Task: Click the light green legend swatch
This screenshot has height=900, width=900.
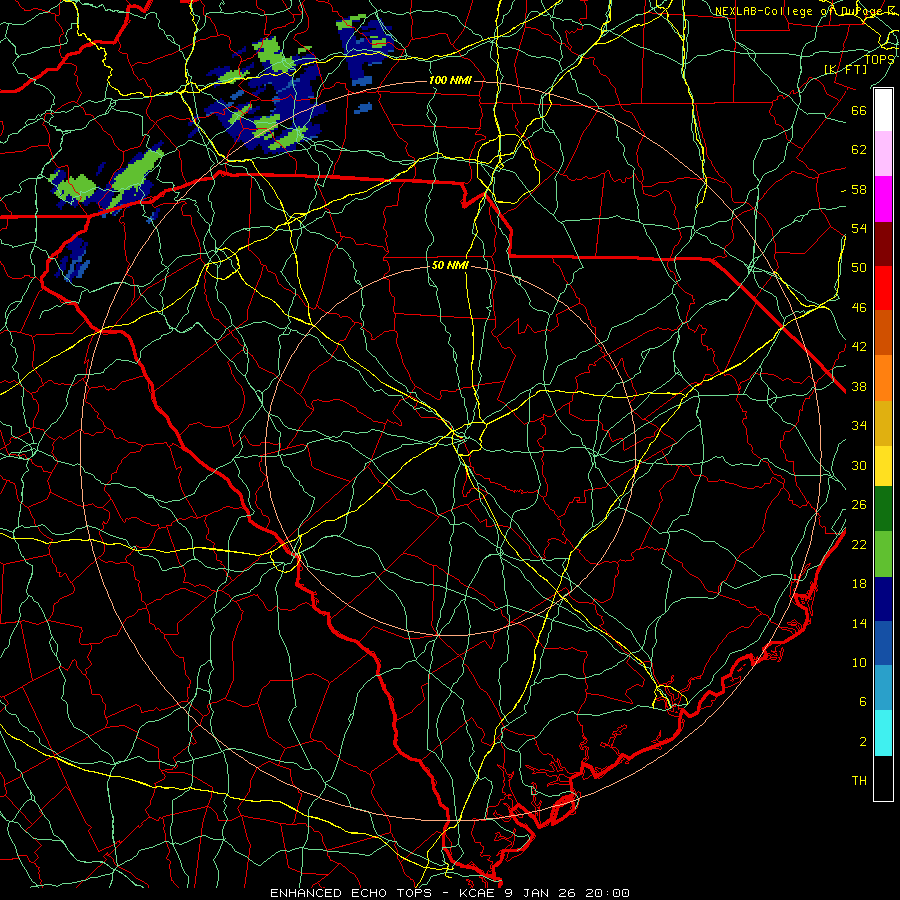Action: pyautogui.click(x=883, y=554)
